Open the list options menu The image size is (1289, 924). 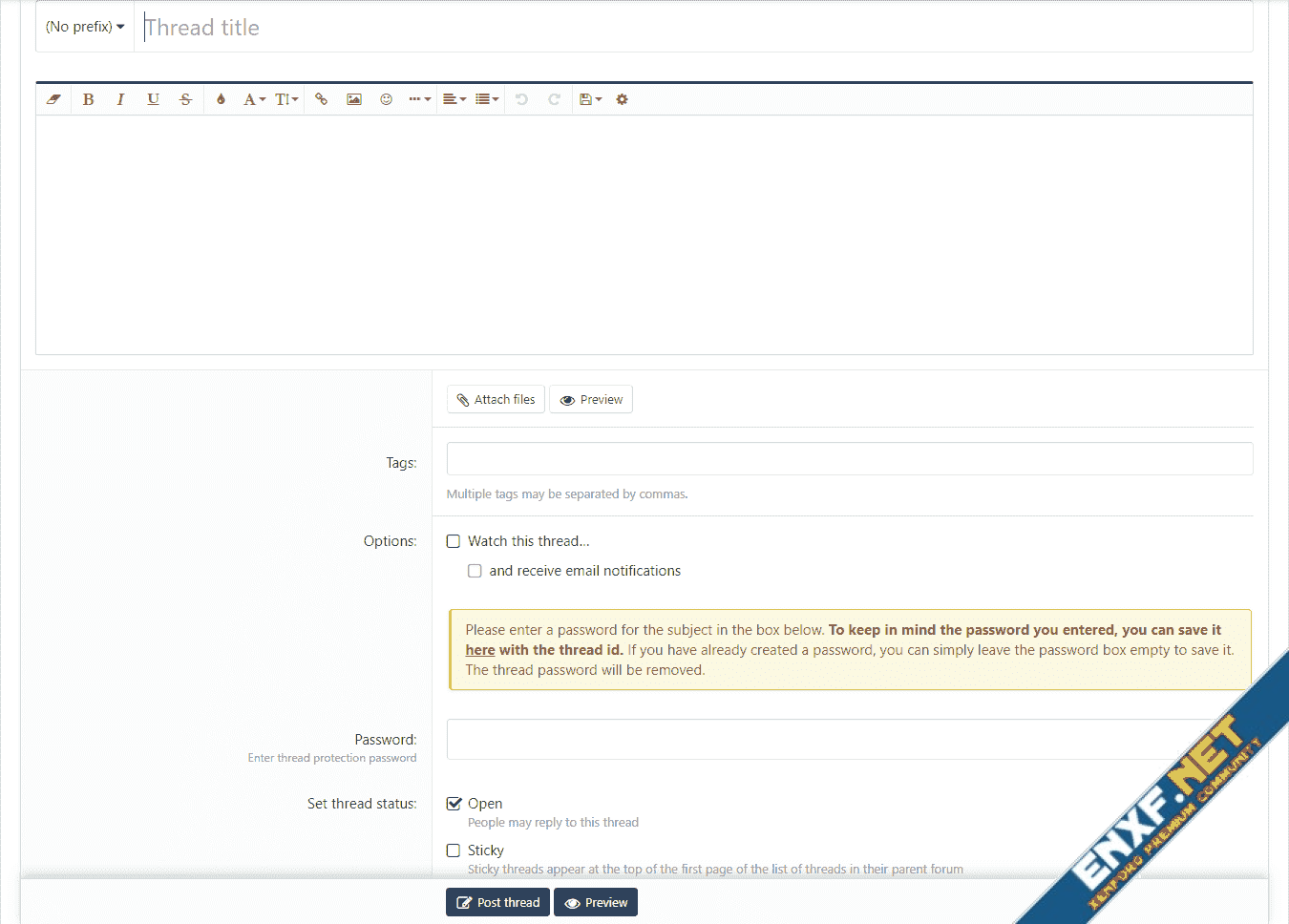pos(487,99)
